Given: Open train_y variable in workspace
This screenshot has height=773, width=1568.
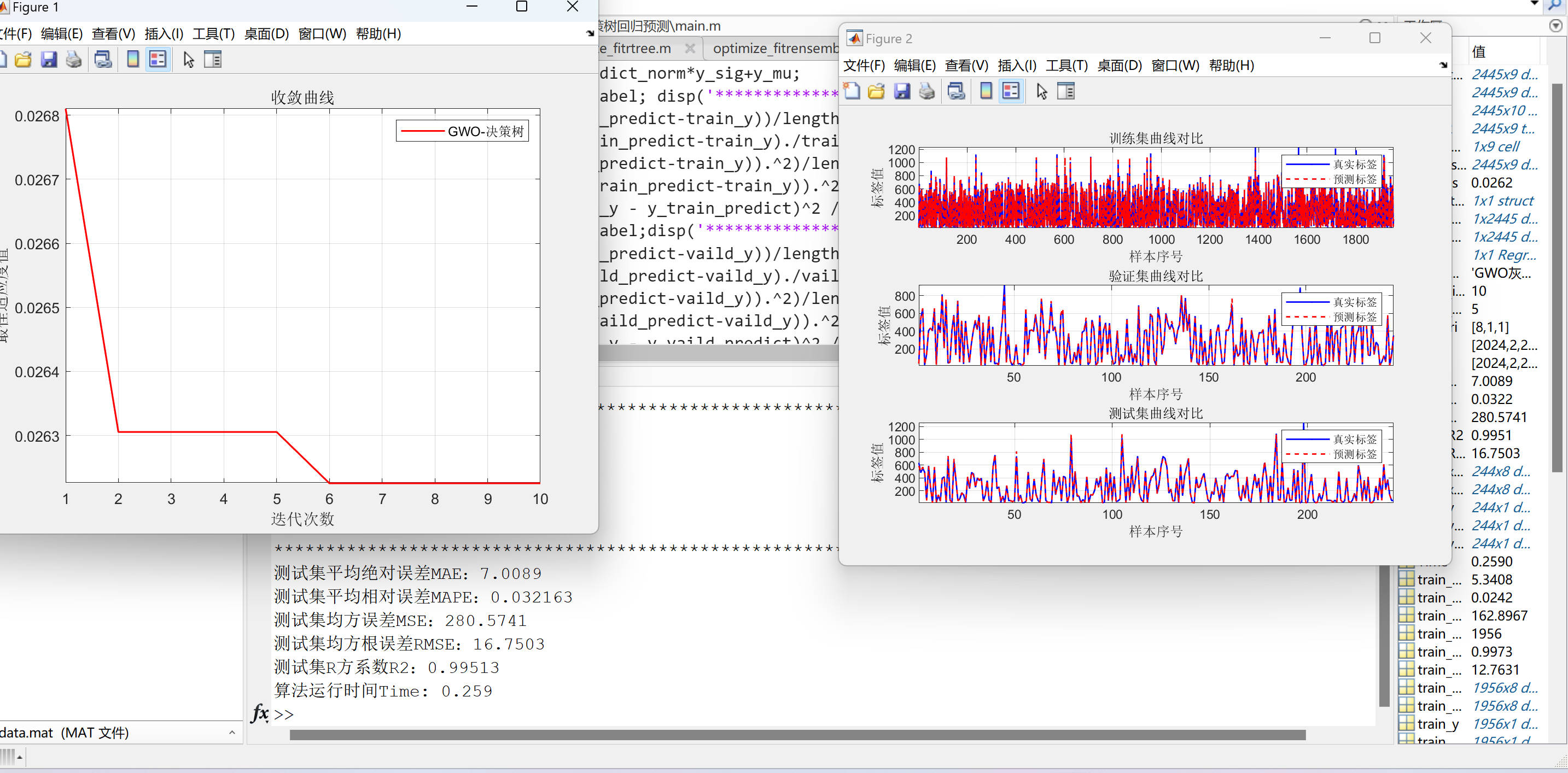Looking at the screenshot, I should click(x=1438, y=724).
